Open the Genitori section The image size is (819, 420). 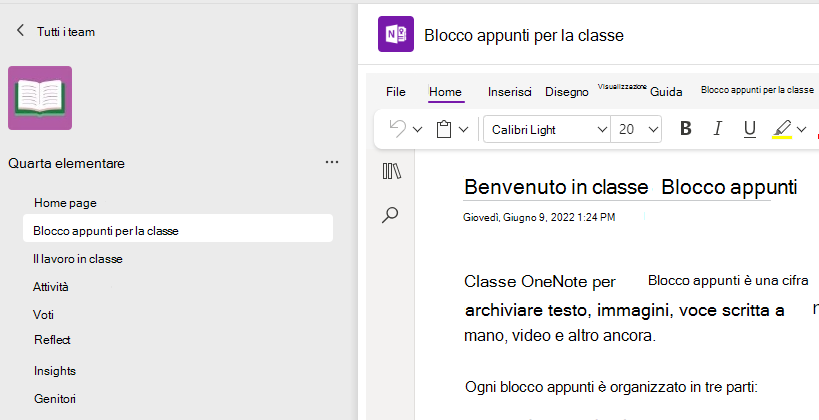pyautogui.click(x=55, y=399)
